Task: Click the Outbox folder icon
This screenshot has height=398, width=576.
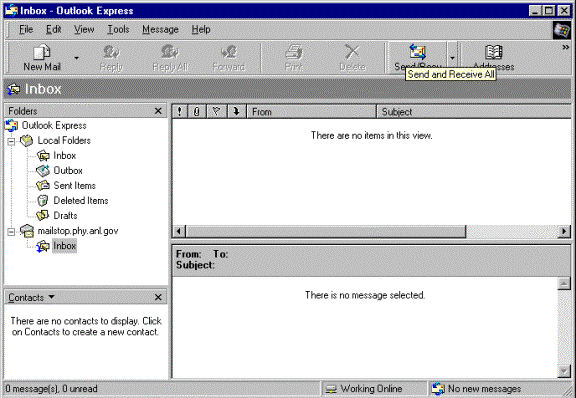Action: click(43, 171)
